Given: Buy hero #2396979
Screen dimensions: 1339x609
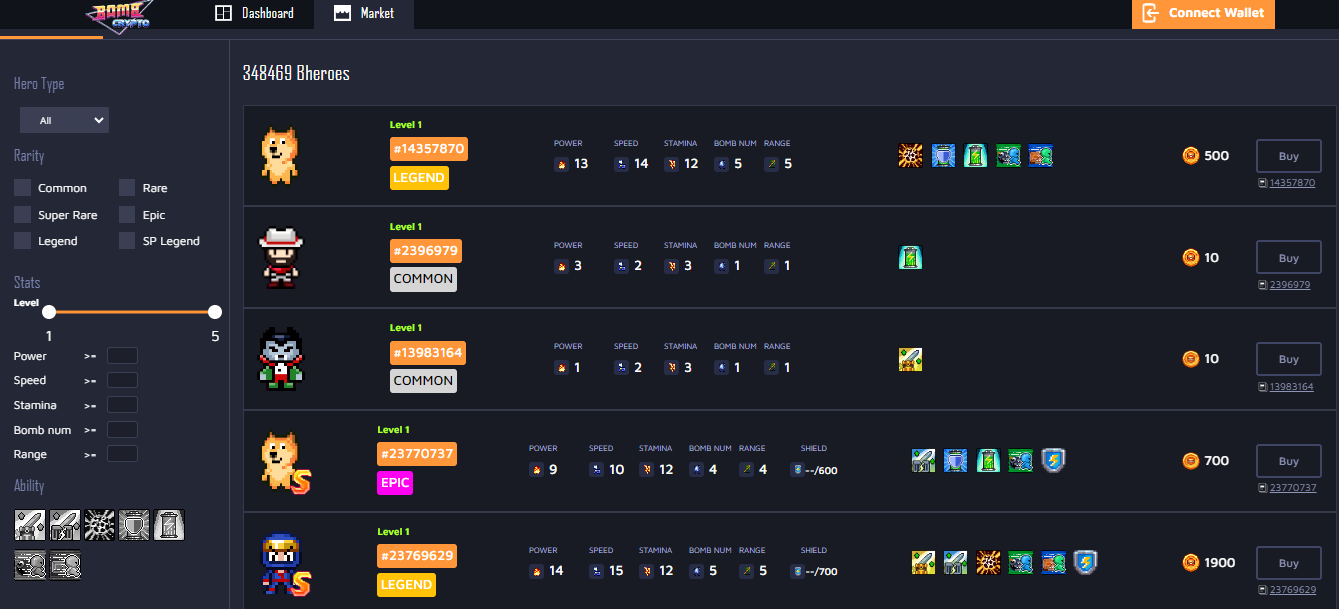Looking at the screenshot, I should [x=1288, y=258].
